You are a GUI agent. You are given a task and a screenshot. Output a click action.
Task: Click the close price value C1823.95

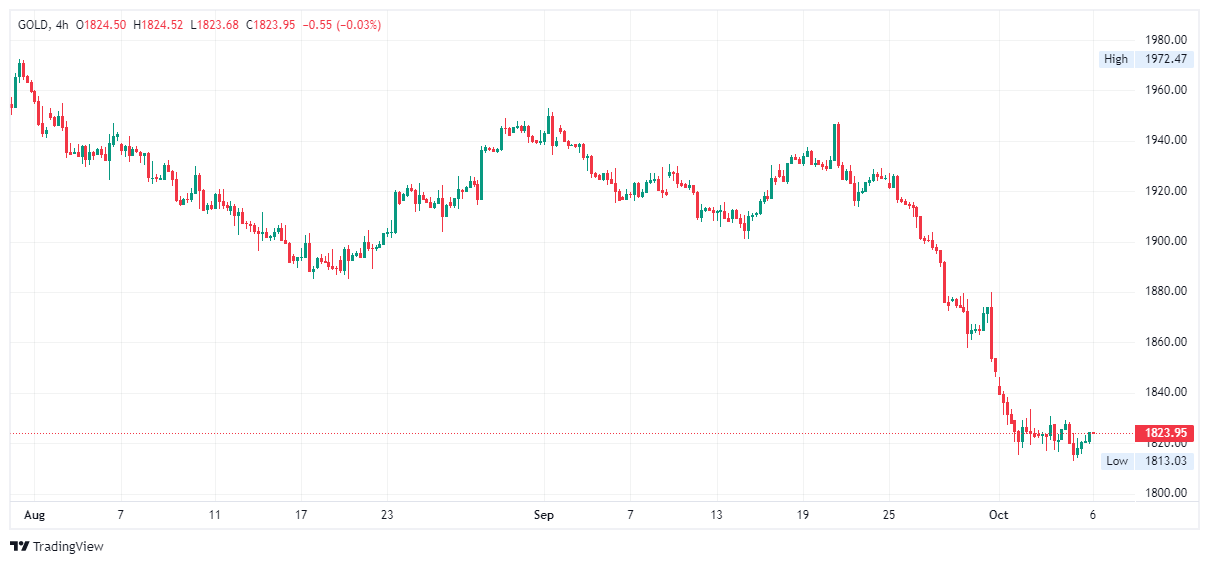(x=273, y=25)
